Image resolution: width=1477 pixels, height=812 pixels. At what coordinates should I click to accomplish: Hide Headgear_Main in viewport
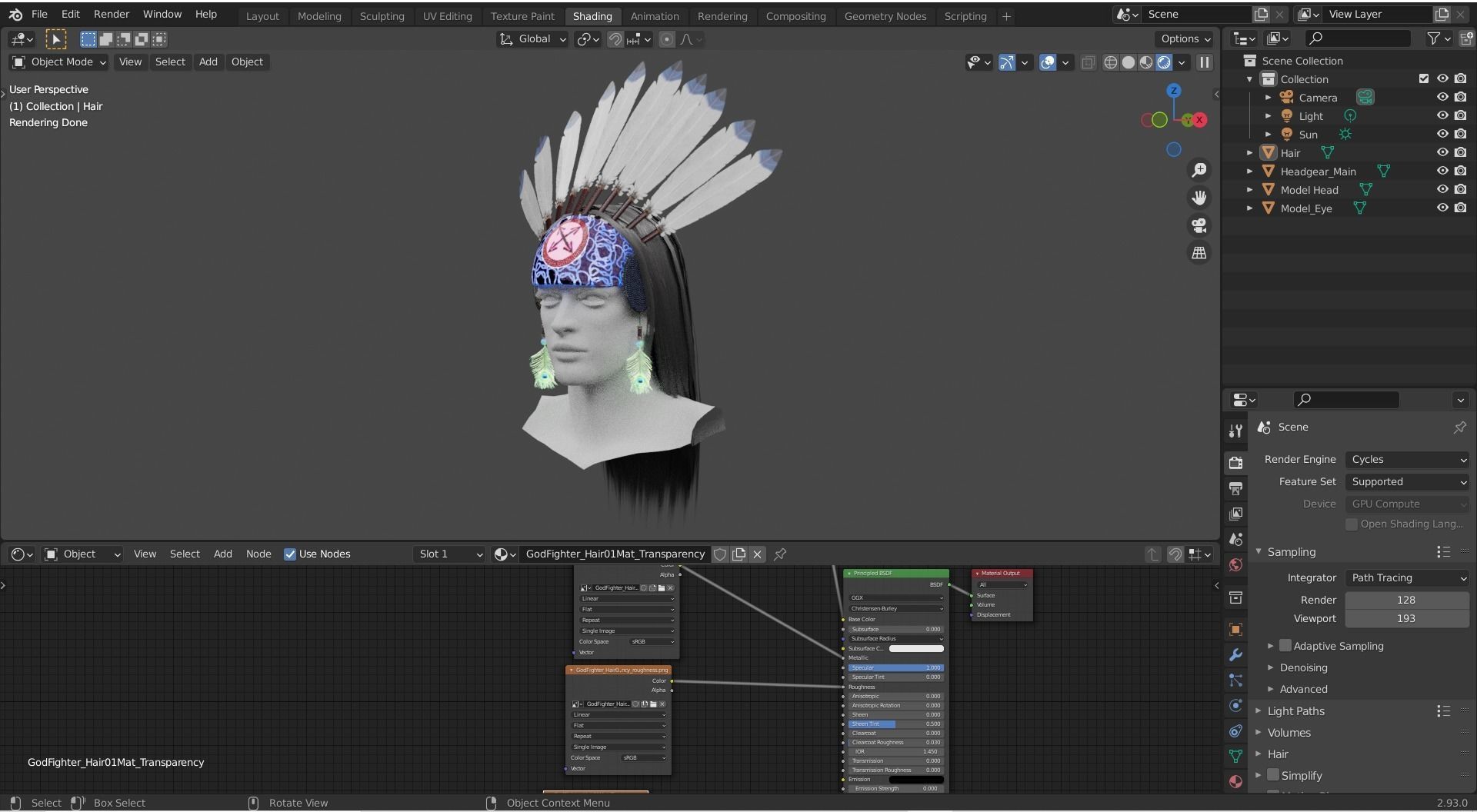click(x=1442, y=171)
